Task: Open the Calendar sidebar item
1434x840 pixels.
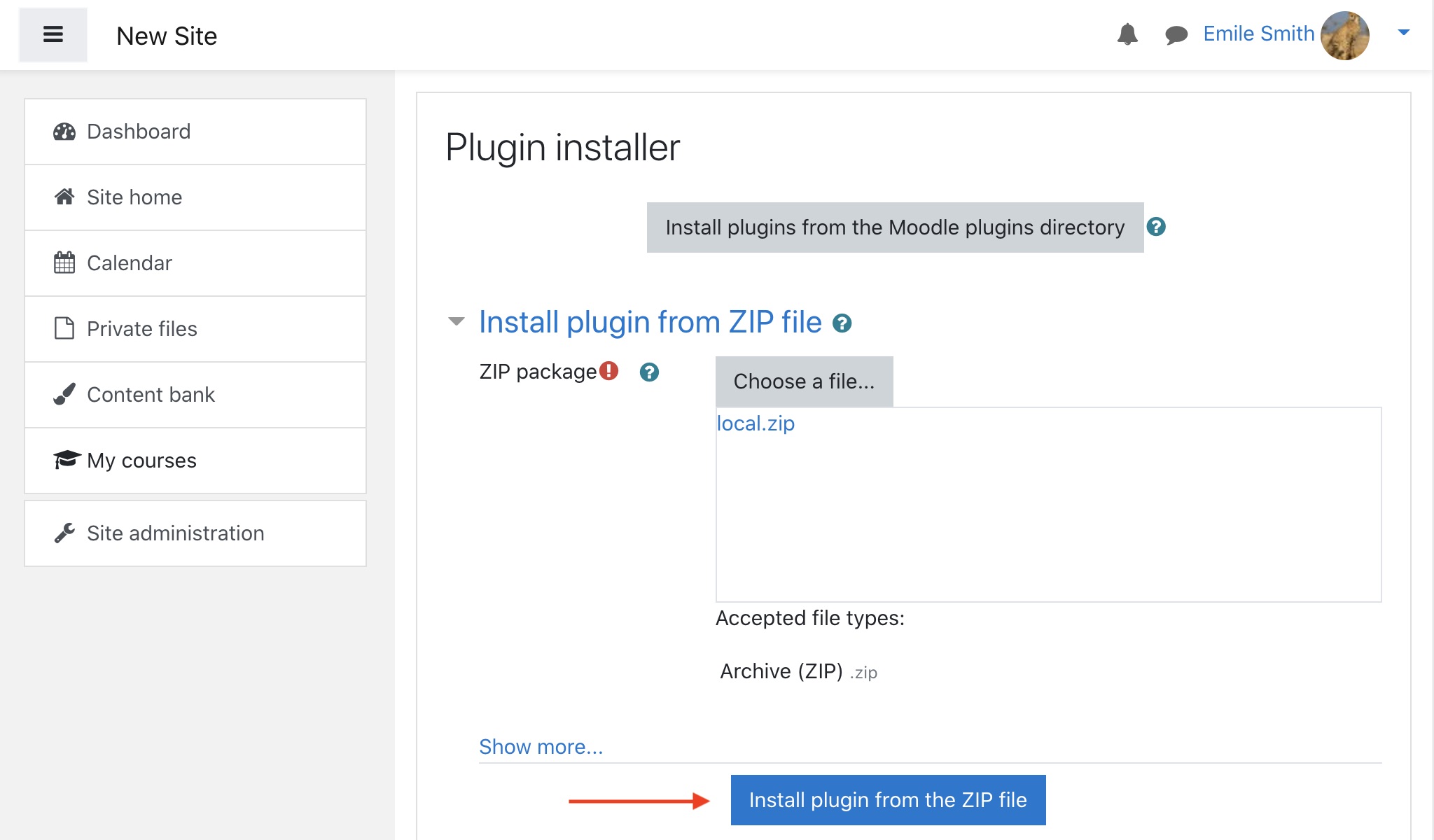Action: pyautogui.click(x=130, y=263)
